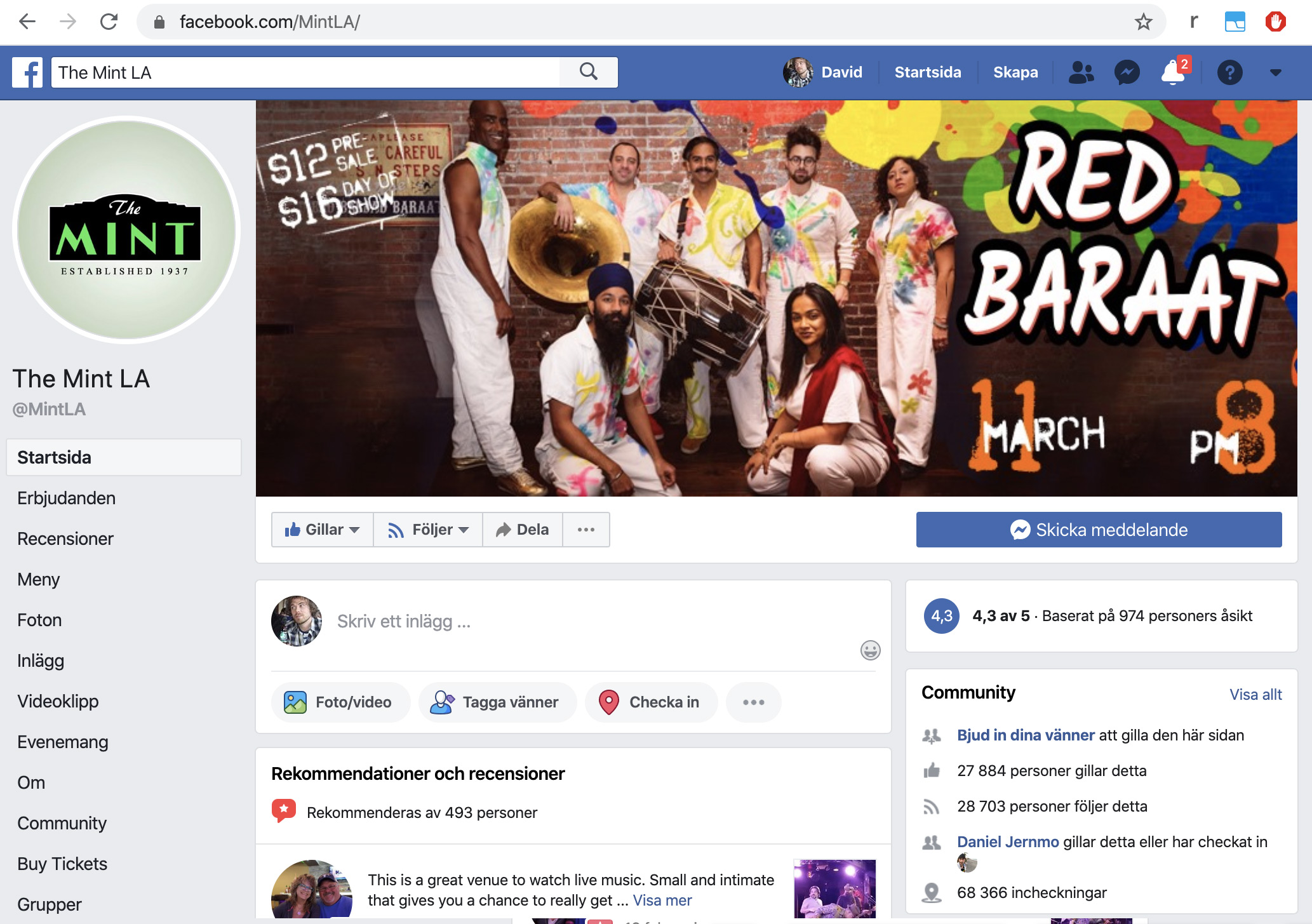Click the Facebook logo
The image size is (1312, 924).
point(27,72)
